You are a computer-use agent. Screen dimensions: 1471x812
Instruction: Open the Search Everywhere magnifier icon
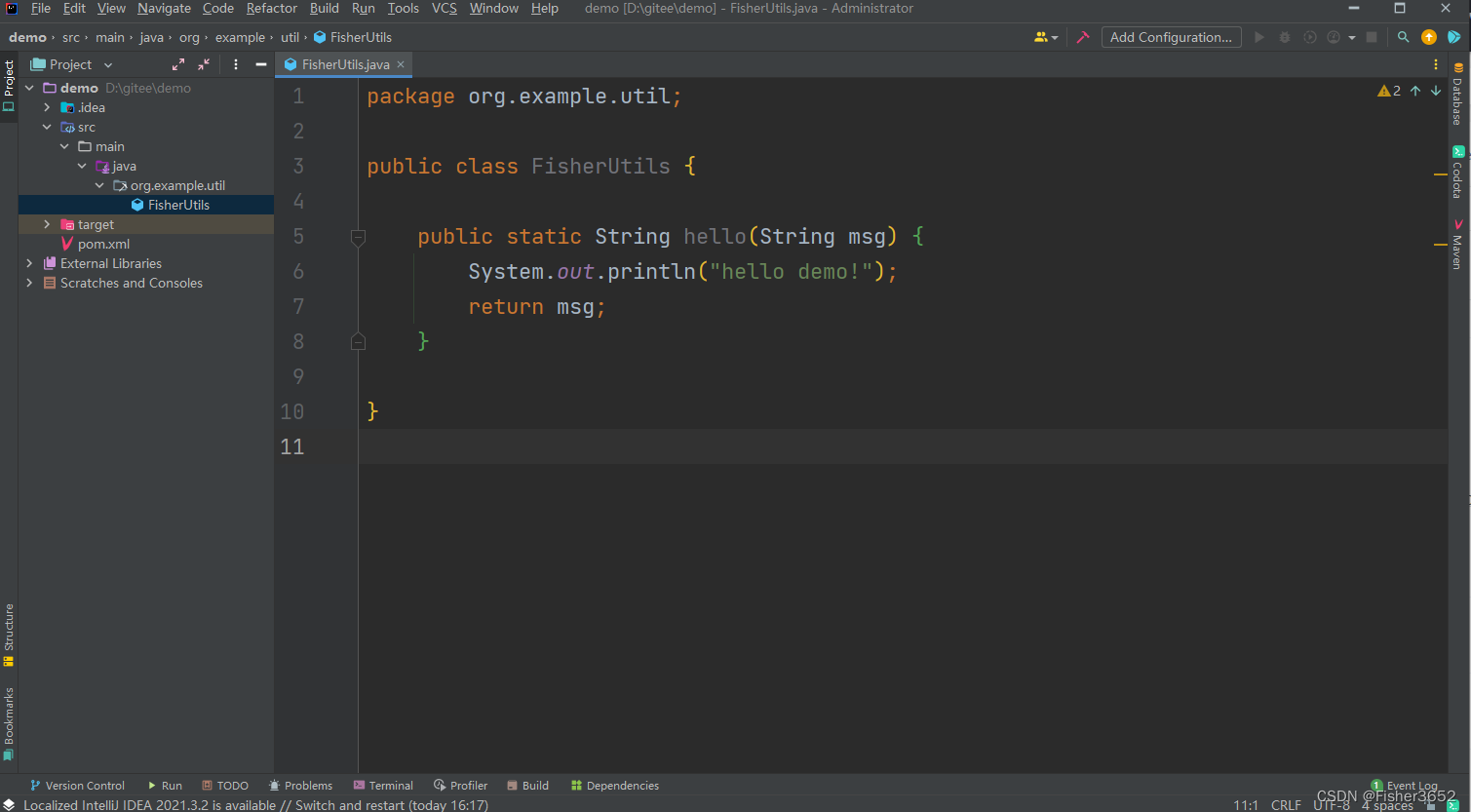coord(1402,37)
